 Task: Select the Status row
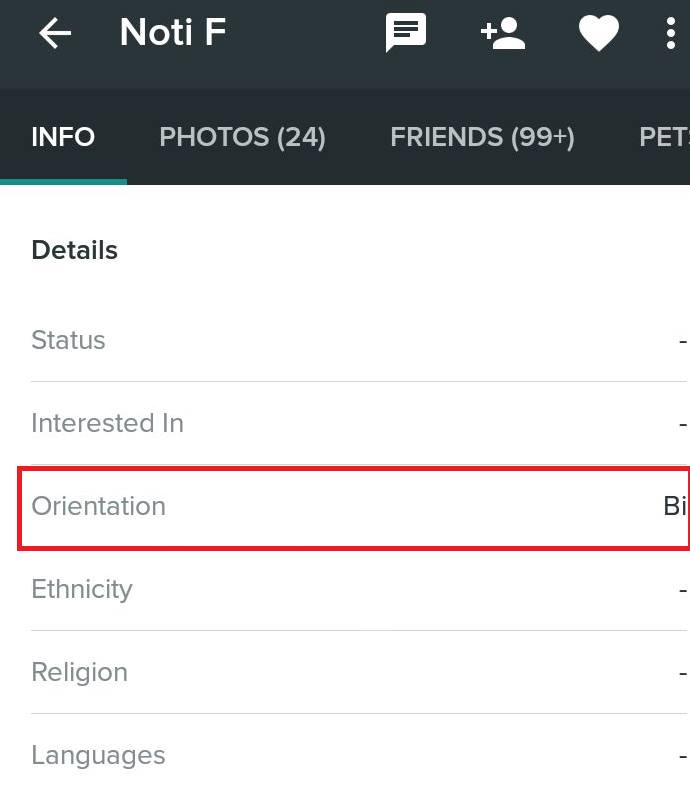[x=359, y=340]
